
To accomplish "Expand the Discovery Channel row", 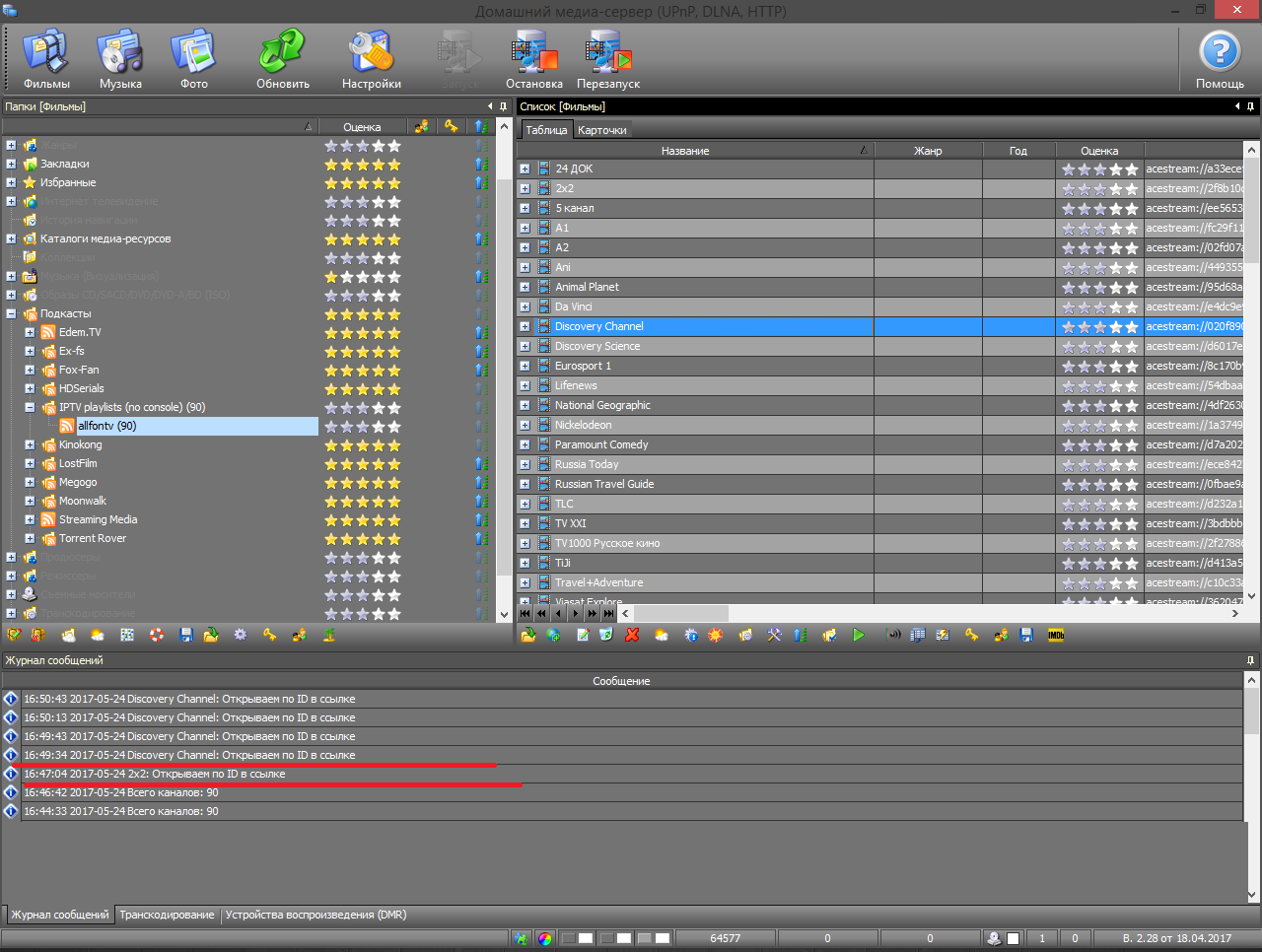I will click(525, 326).
